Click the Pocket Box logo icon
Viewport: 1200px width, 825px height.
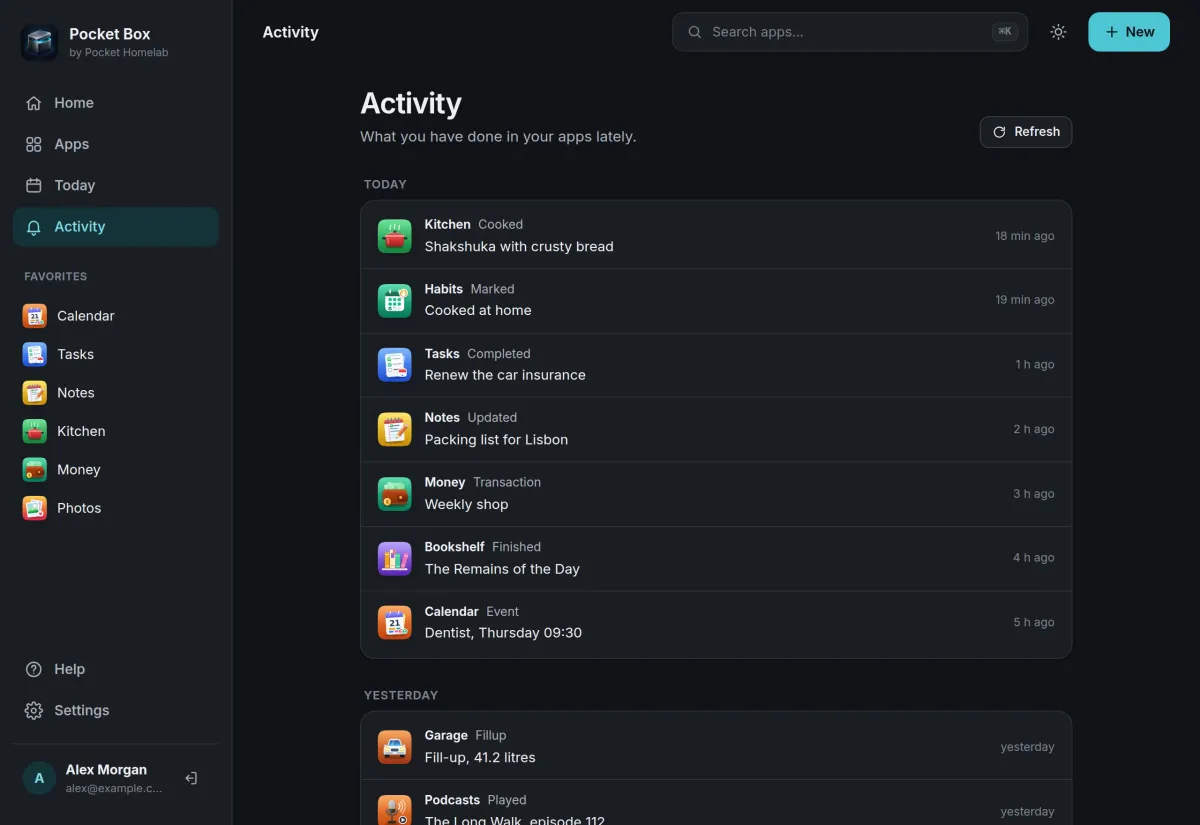tap(39, 42)
